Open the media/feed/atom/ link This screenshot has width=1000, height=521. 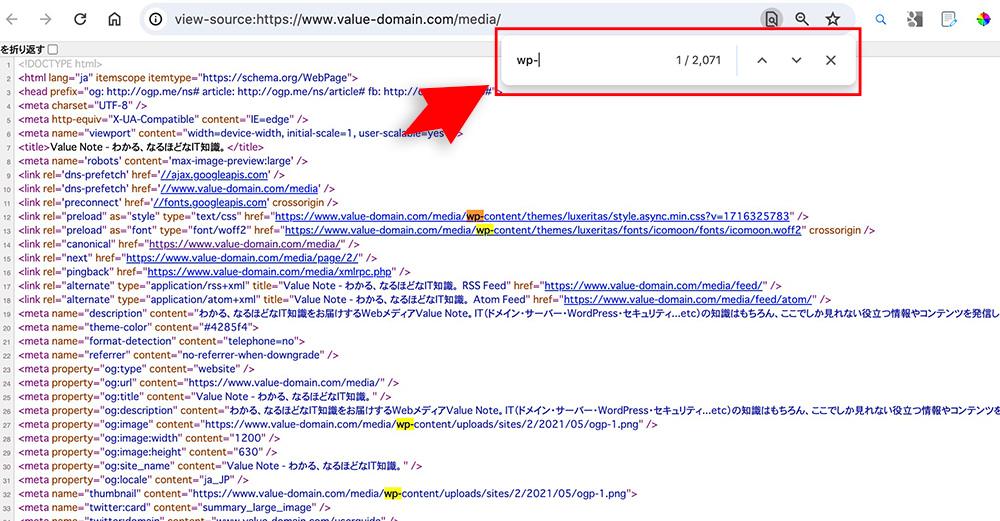point(688,300)
